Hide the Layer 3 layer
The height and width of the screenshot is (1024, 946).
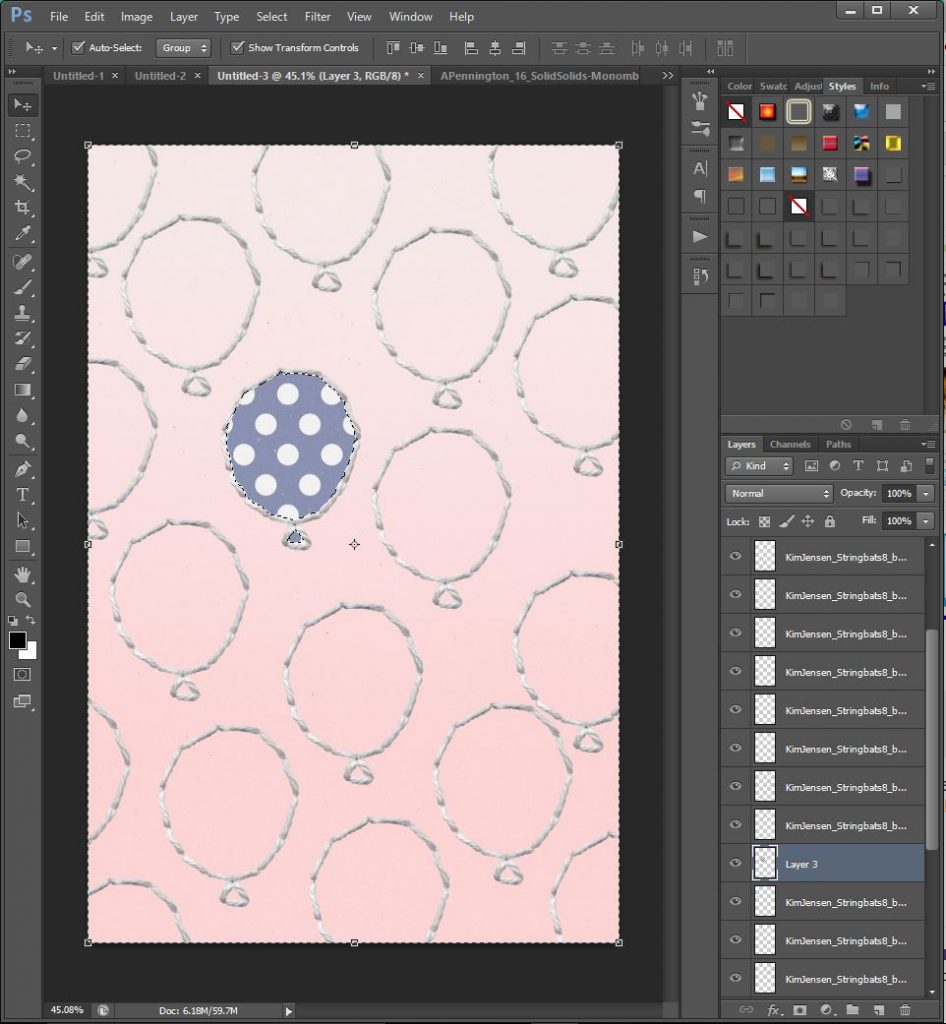(735, 863)
